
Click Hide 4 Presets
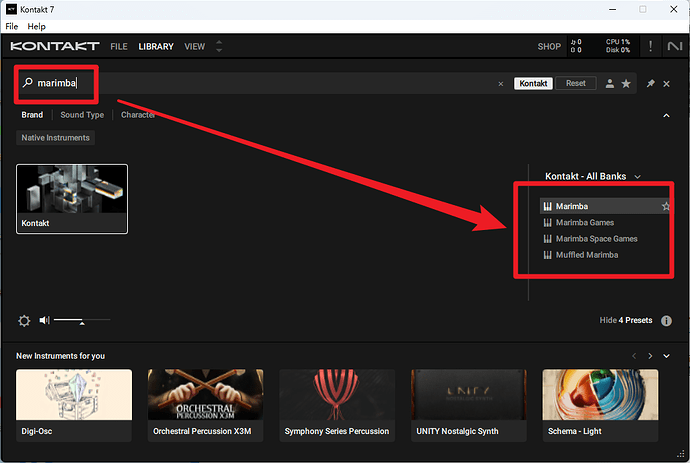(626, 320)
